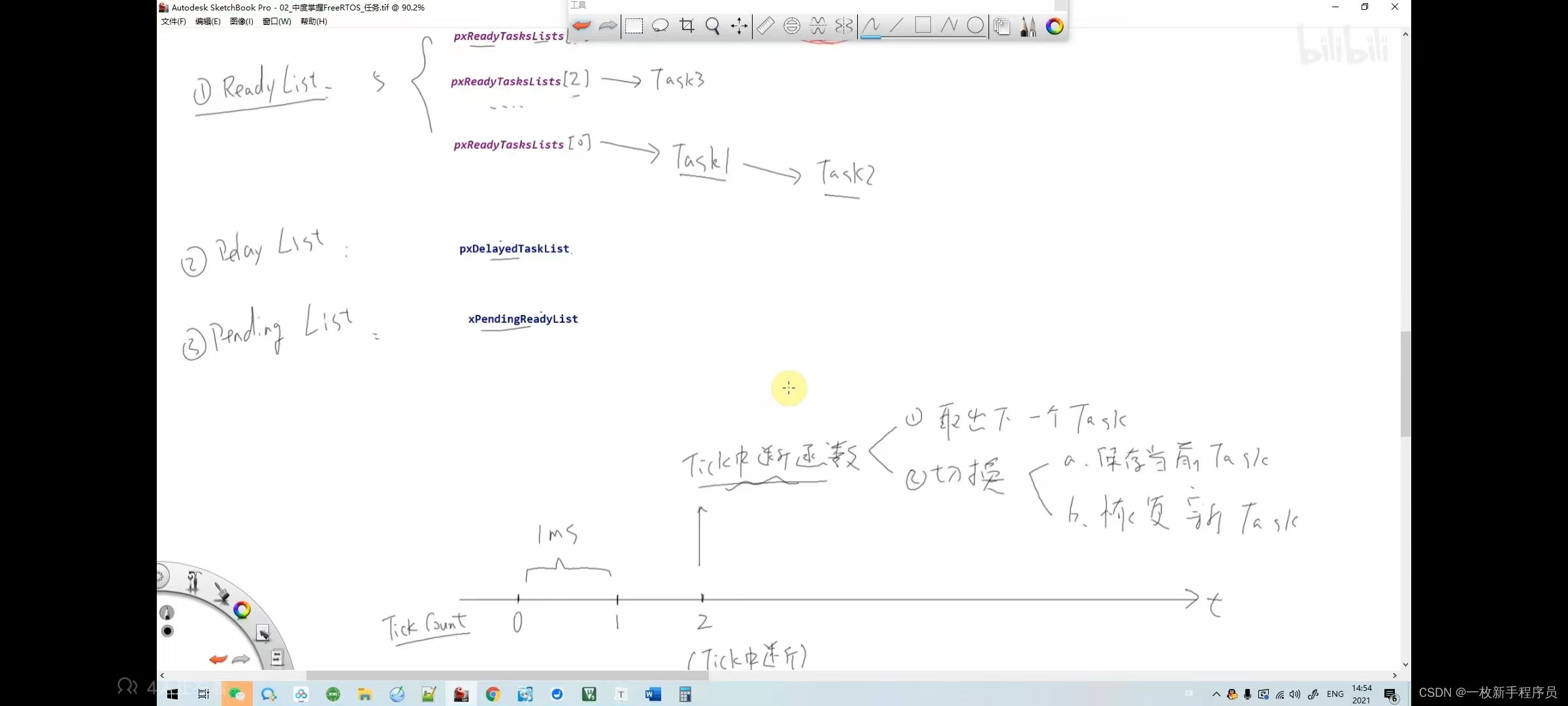Click the current pencil brush puck
The width and height of the screenshot is (1568, 706).
tap(167, 613)
